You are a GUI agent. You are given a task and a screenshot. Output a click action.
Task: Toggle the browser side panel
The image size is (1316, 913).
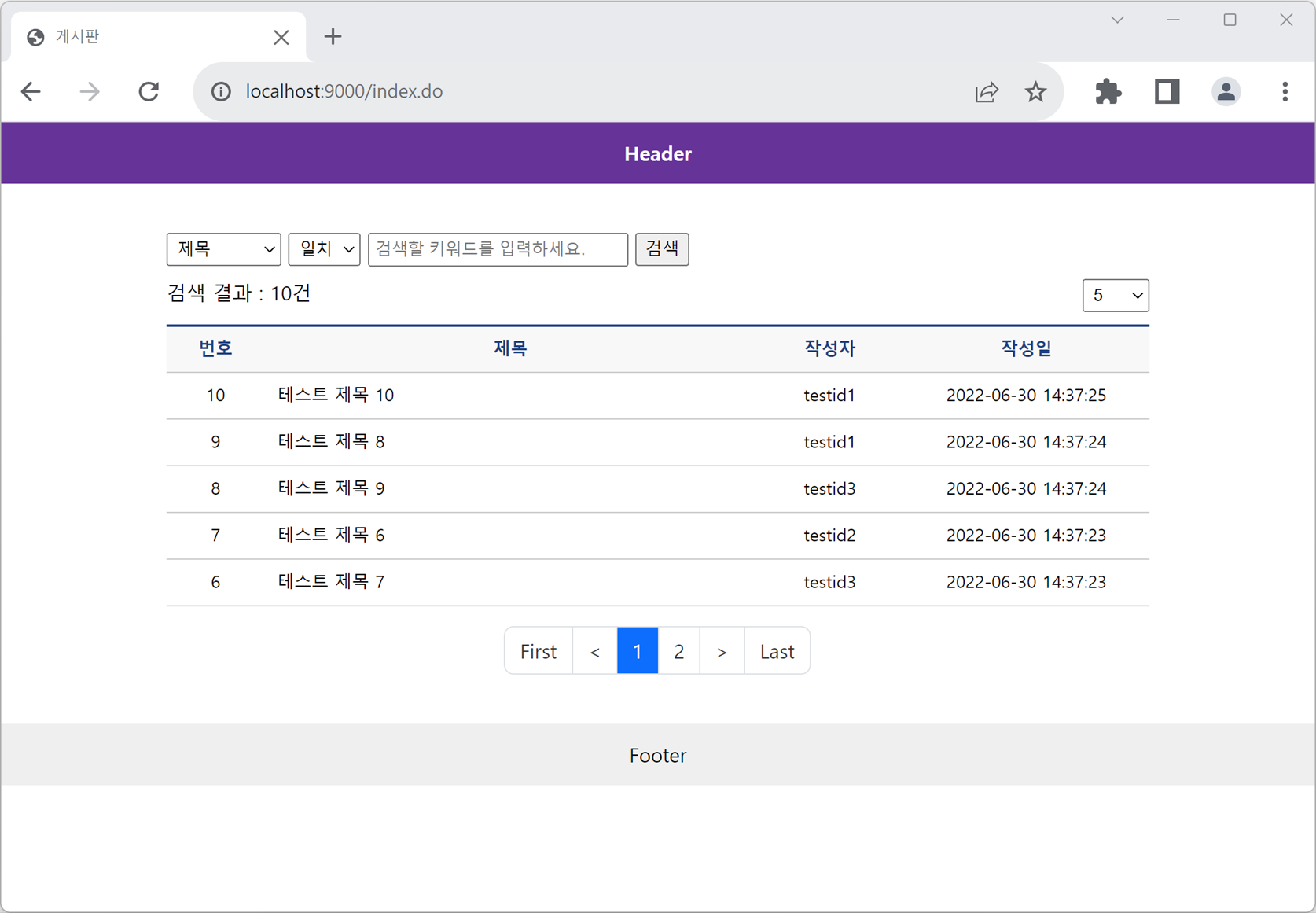pyautogui.click(x=1167, y=91)
